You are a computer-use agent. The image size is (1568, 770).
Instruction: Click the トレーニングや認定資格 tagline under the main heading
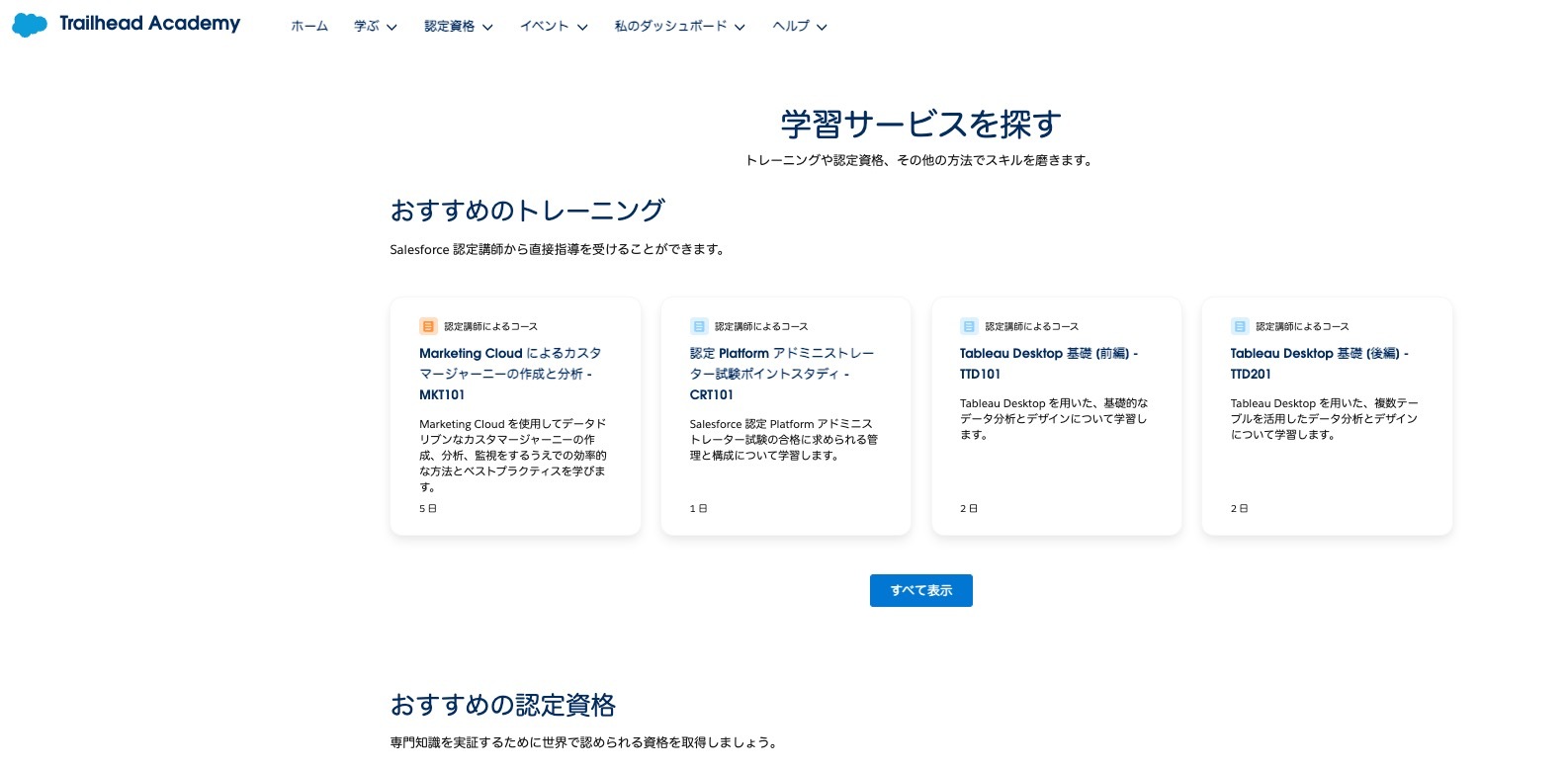pos(920,160)
